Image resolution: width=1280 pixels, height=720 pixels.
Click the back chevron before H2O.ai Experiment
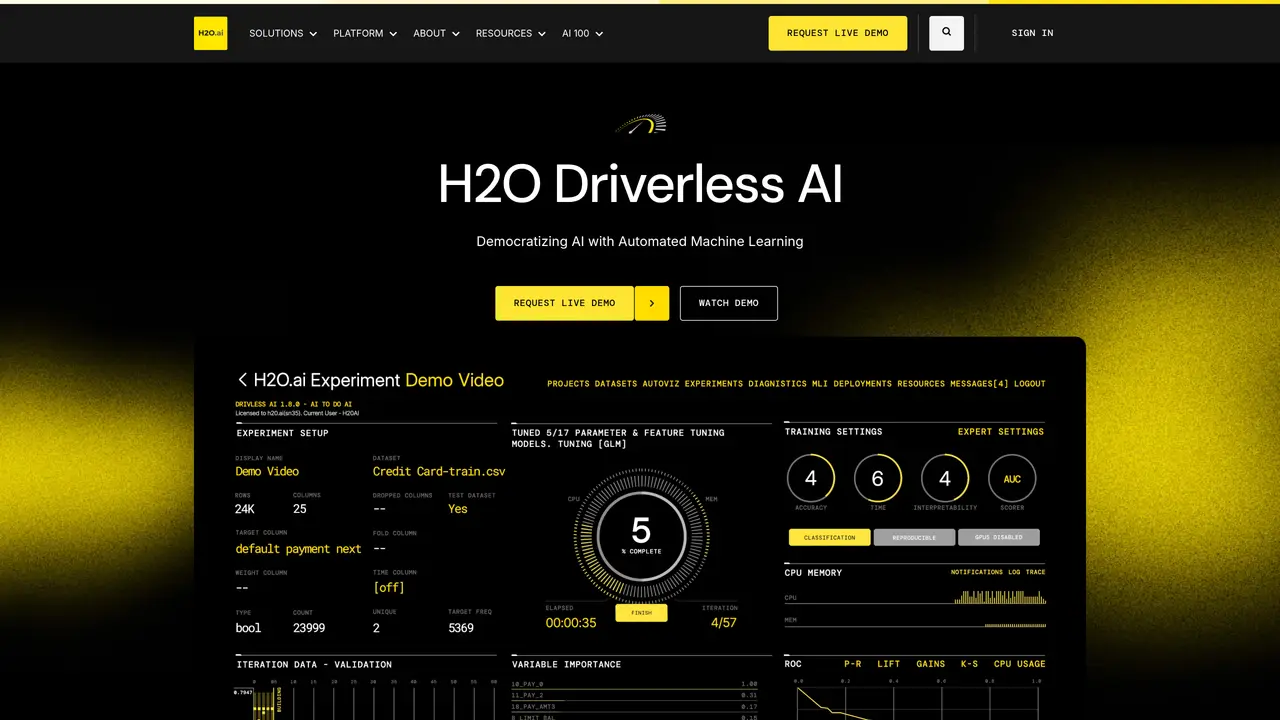(242, 380)
